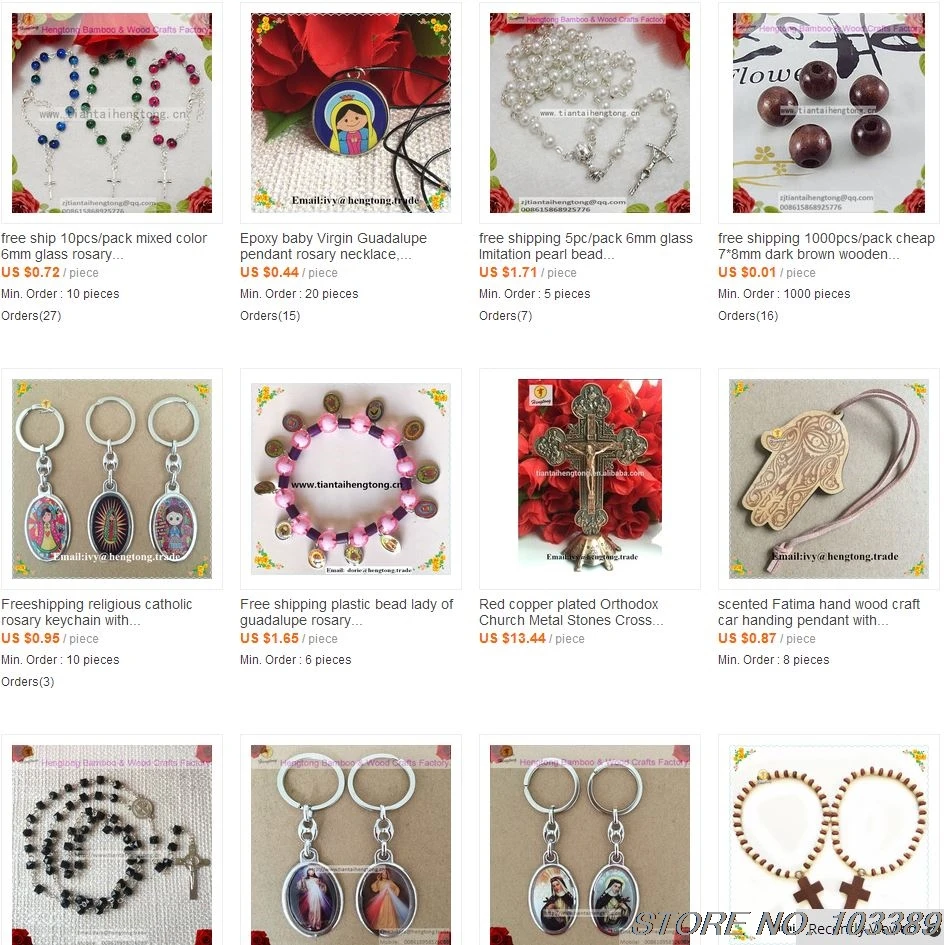Open 'Freeshipping religious catholic rosary keychain' link
944x945 pixels.
pyautogui.click(x=96, y=612)
